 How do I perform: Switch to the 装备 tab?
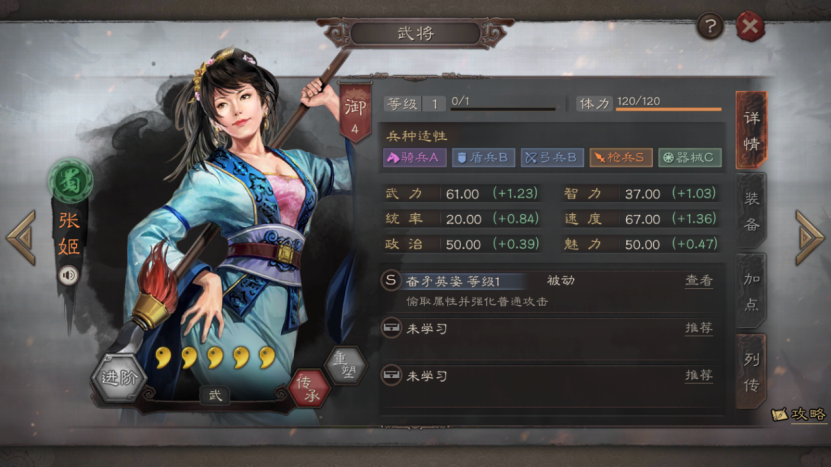[x=751, y=211]
